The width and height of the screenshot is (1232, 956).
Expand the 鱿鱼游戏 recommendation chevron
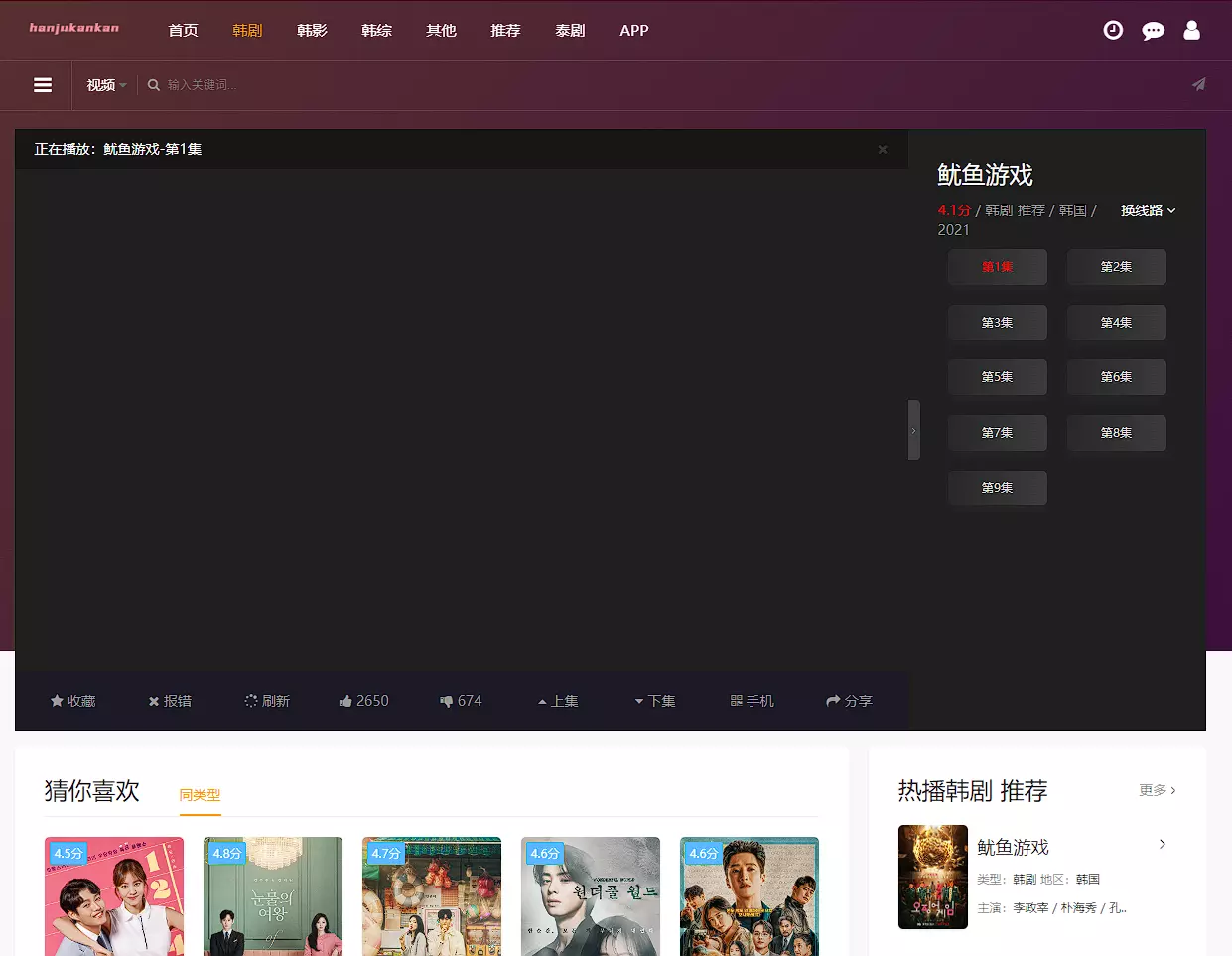[x=1162, y=845]
